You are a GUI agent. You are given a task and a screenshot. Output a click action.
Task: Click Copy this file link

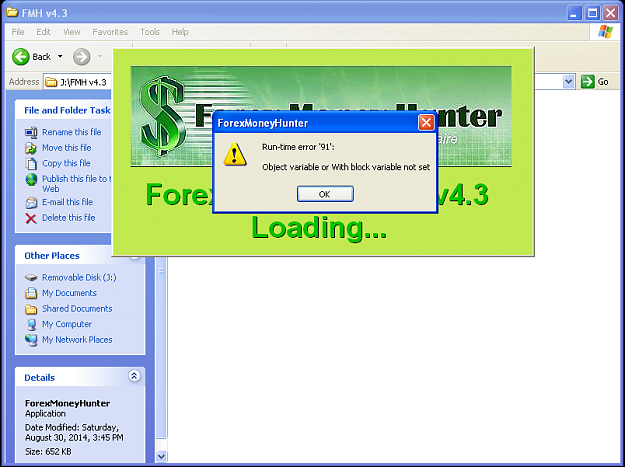tap(66, 163)
